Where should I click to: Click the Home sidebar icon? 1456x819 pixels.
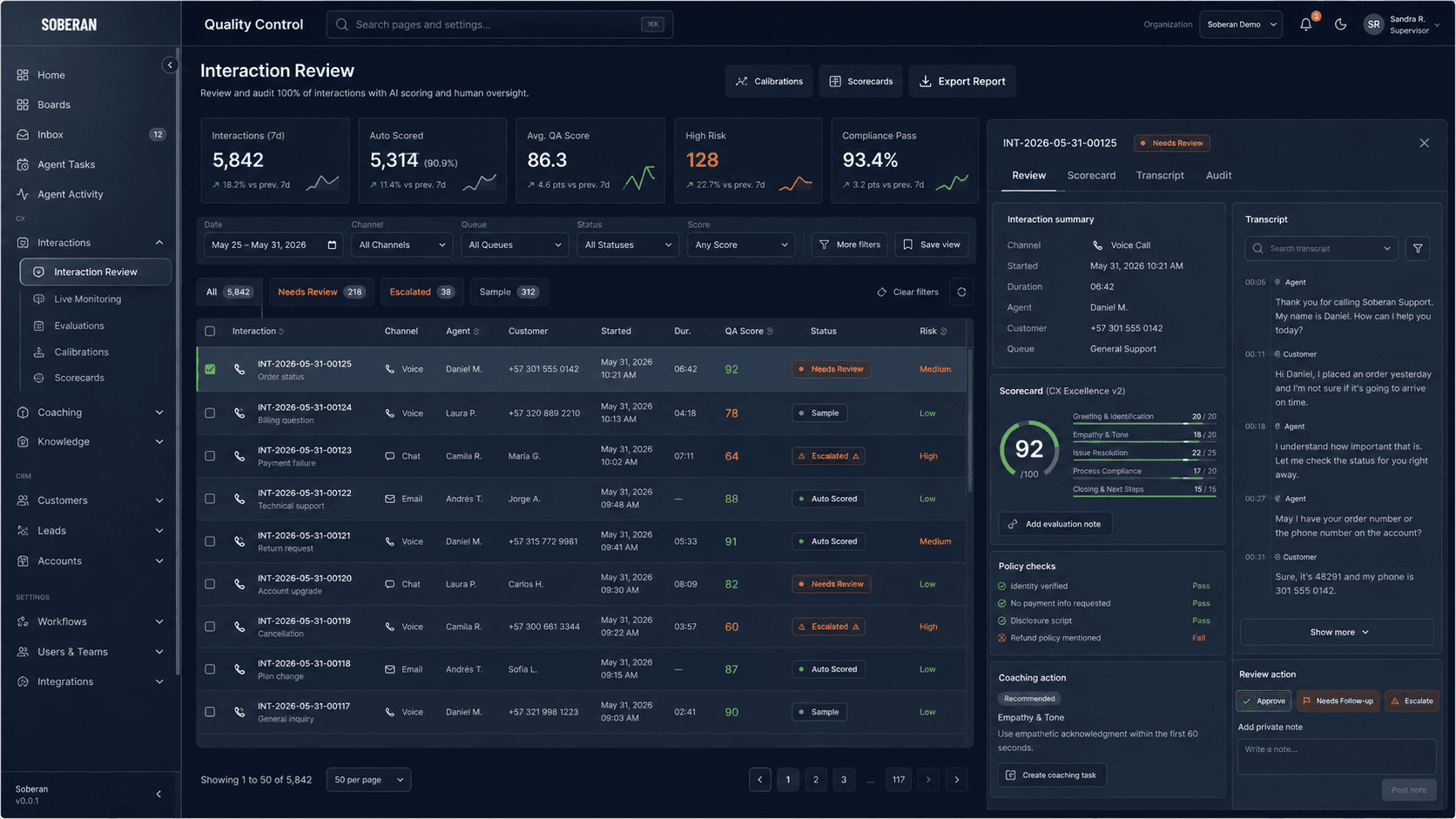(23, 75)
